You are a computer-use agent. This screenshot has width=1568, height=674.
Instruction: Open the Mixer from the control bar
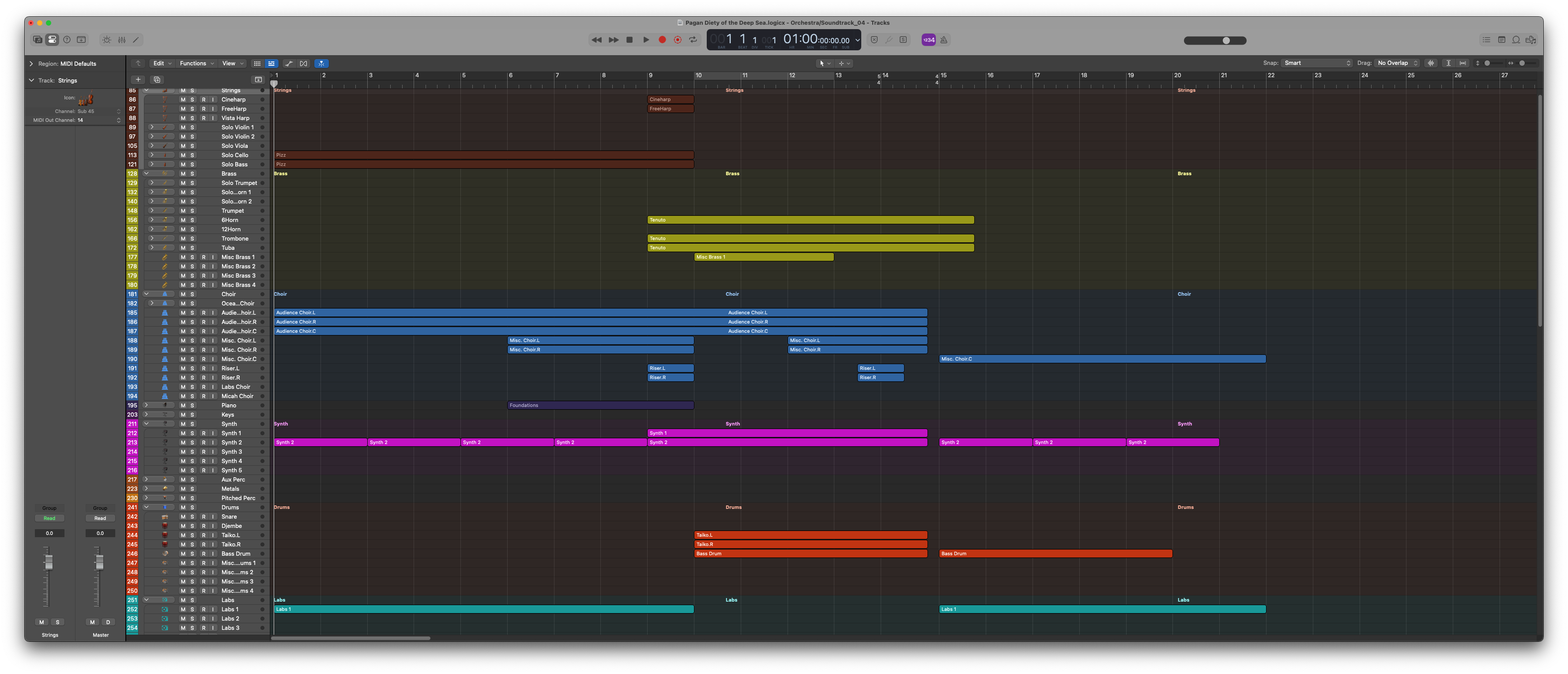tap(122, 40)
